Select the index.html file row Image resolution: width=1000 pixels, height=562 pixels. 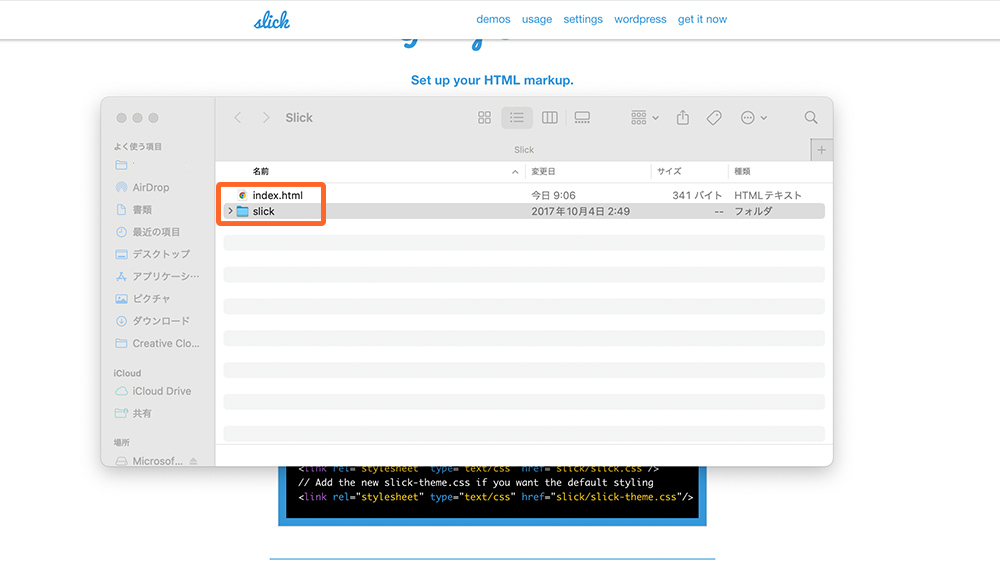pyautogui.click(x=524, y=195)
